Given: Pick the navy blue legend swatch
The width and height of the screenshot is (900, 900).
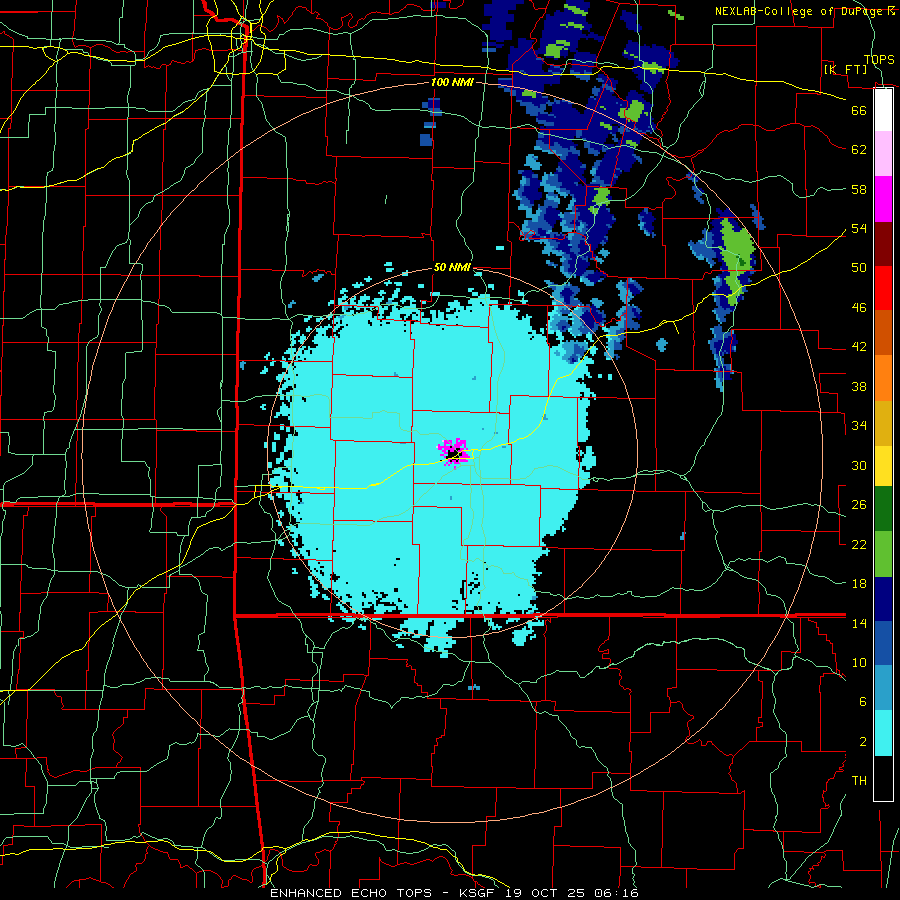Looking at the screenshot, I should click(x=883, y=599).
